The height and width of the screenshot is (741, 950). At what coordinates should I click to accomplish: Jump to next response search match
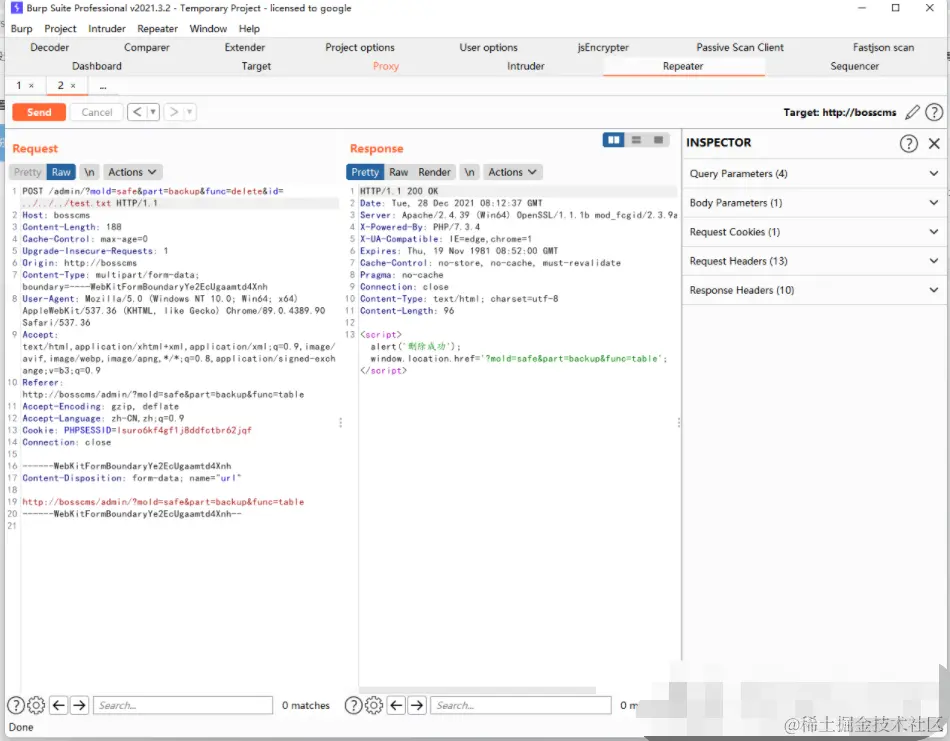tap(417, 705)
